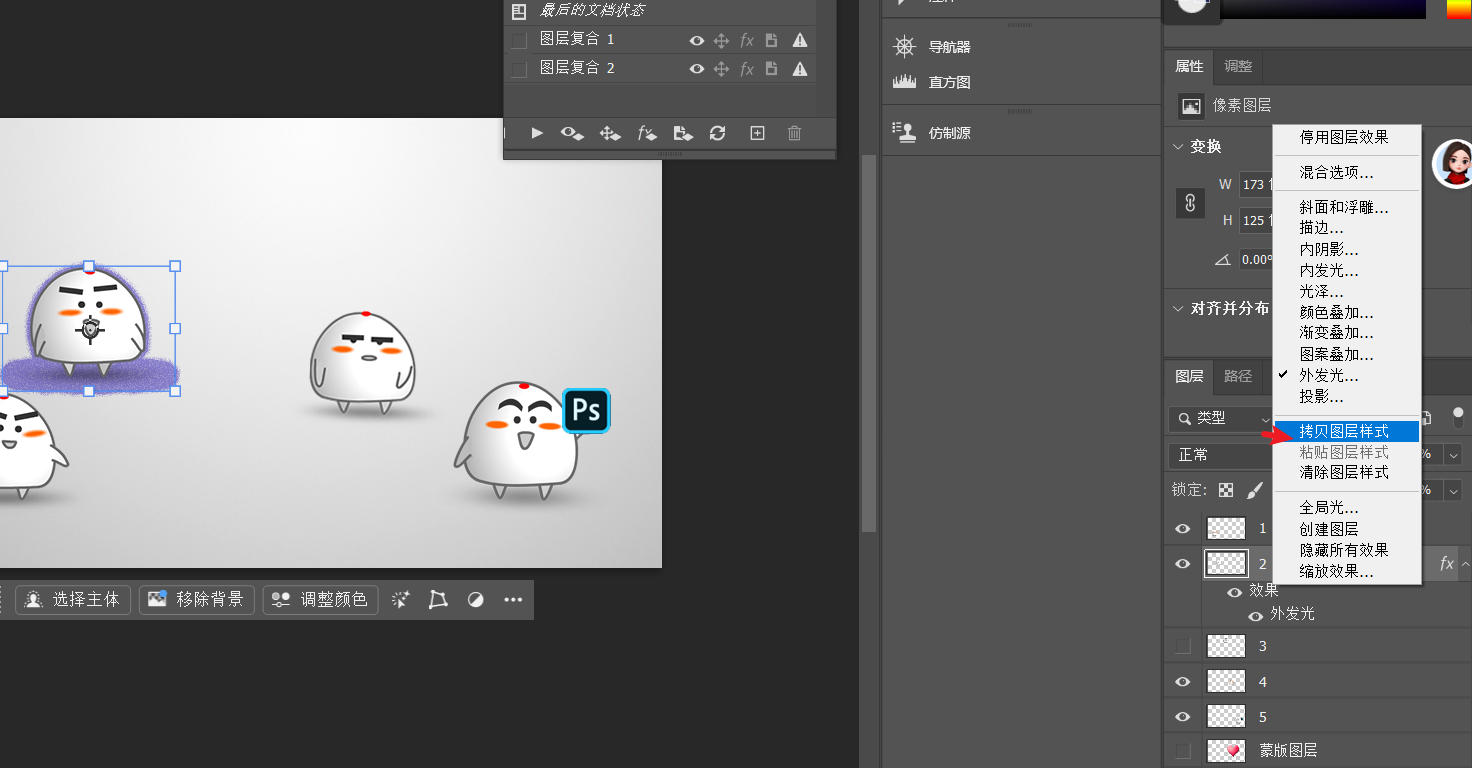This screenshot has width=1472, height=768.
Task: Toggle visibility eye on 图层复合 1 row
Action: (x=697, y=41)
